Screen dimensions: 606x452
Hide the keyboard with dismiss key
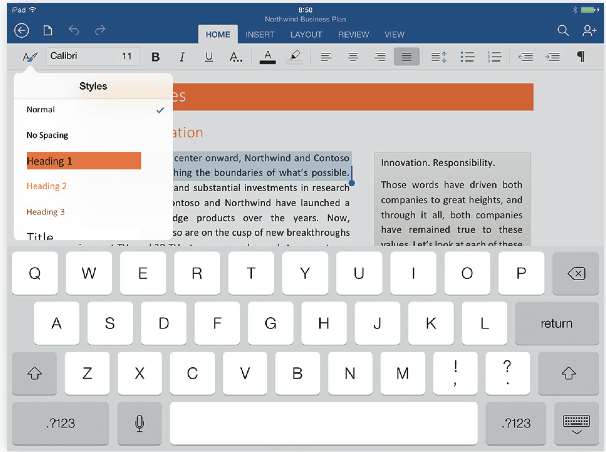[x=576, y=423]
